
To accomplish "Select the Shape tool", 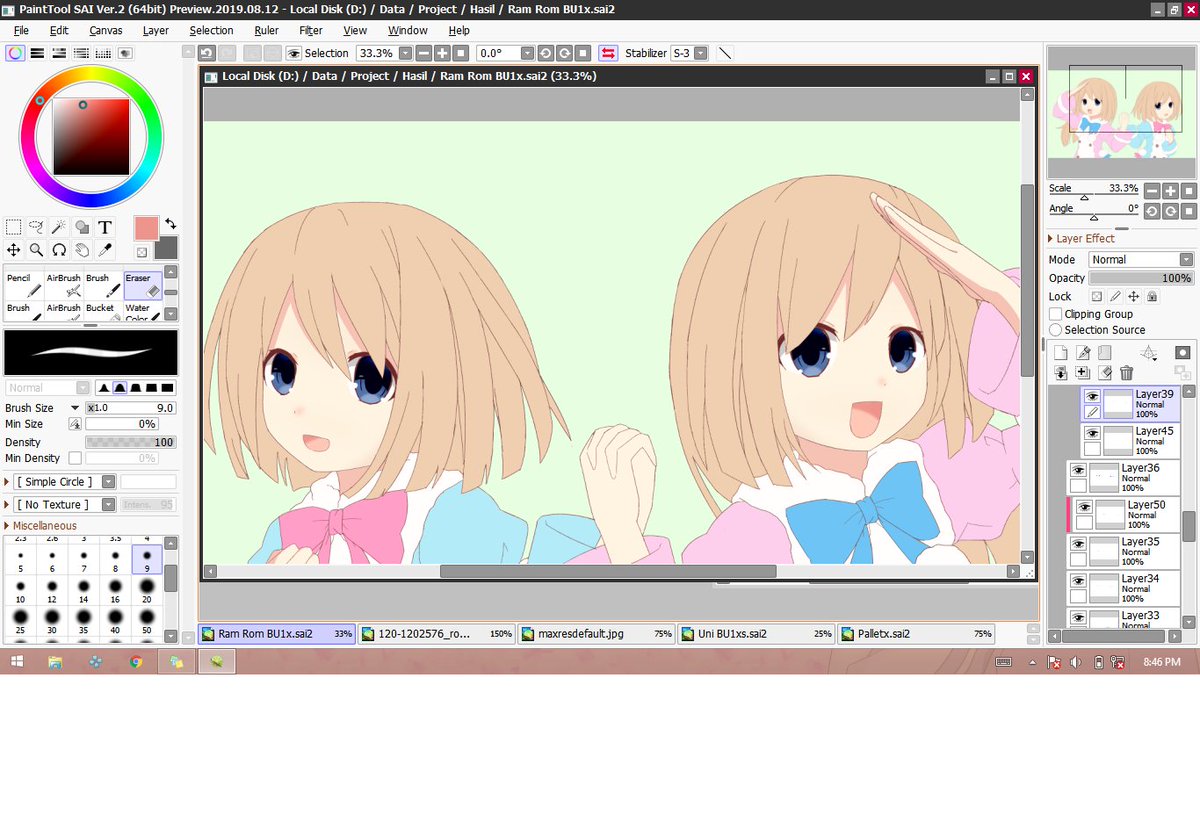I will click(82, 227).
